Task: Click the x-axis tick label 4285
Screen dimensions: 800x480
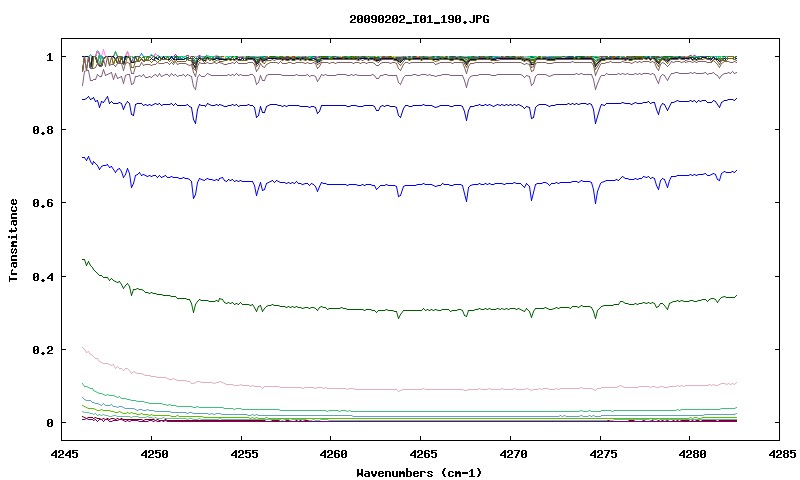Action: (x=780, y=453)
